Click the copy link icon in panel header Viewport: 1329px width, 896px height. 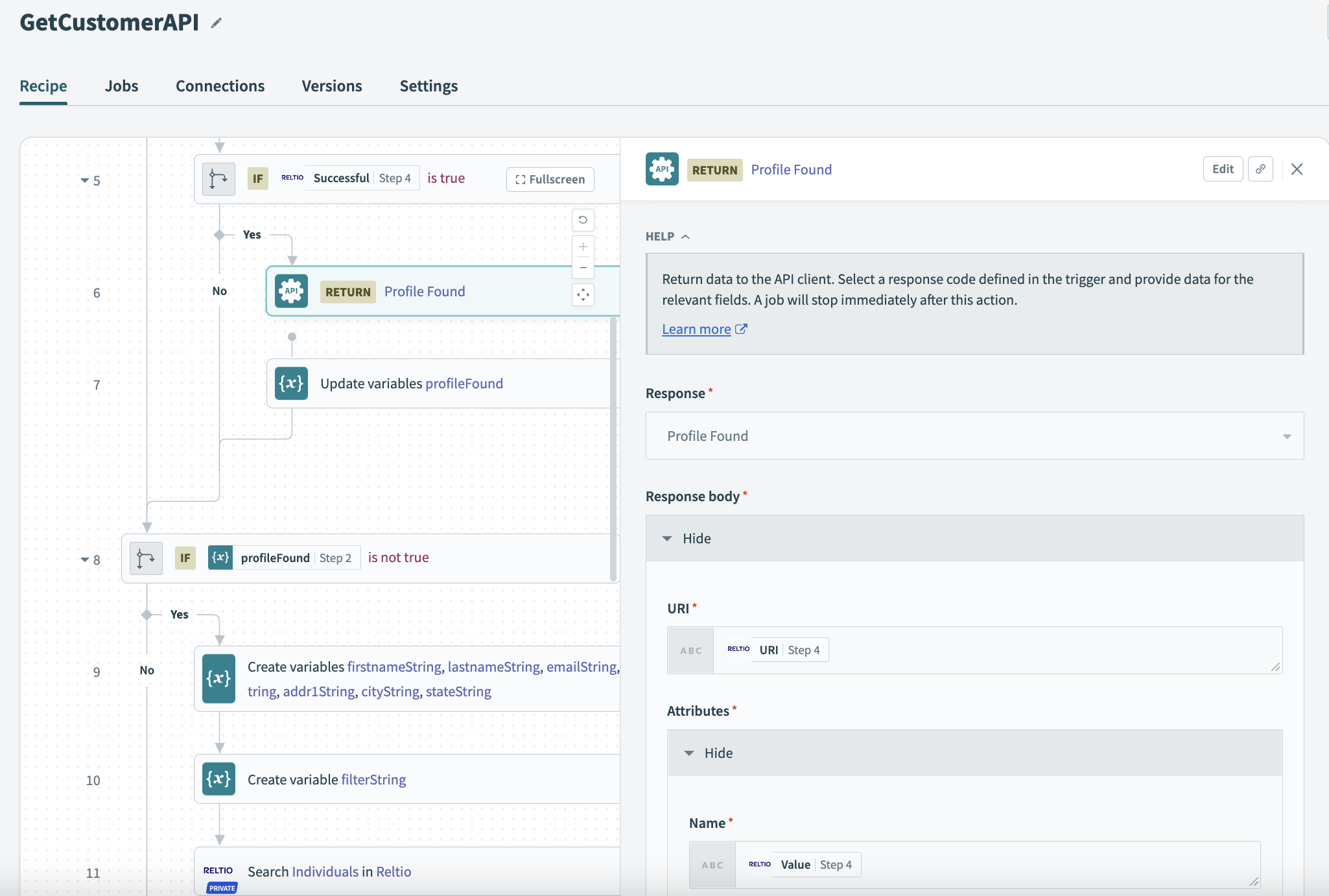(x=1260, y=169)
